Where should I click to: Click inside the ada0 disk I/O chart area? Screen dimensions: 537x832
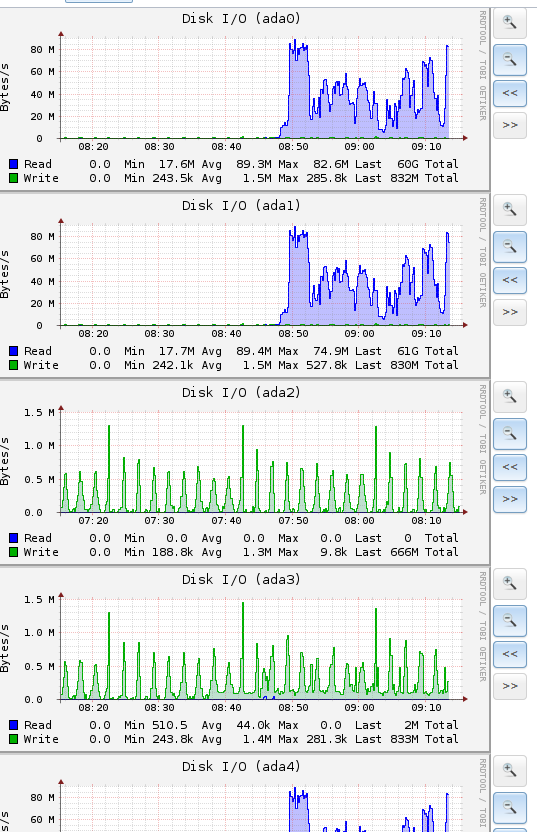click(x=261, y=88)
